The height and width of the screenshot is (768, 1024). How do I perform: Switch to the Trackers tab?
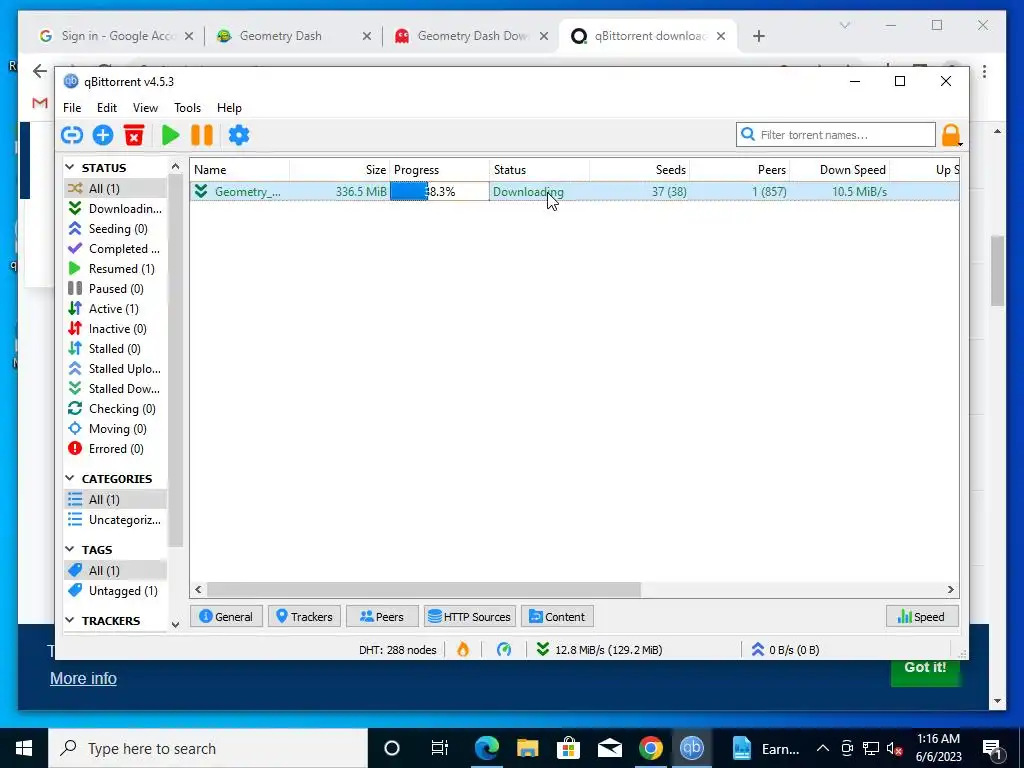pos(304,616)
